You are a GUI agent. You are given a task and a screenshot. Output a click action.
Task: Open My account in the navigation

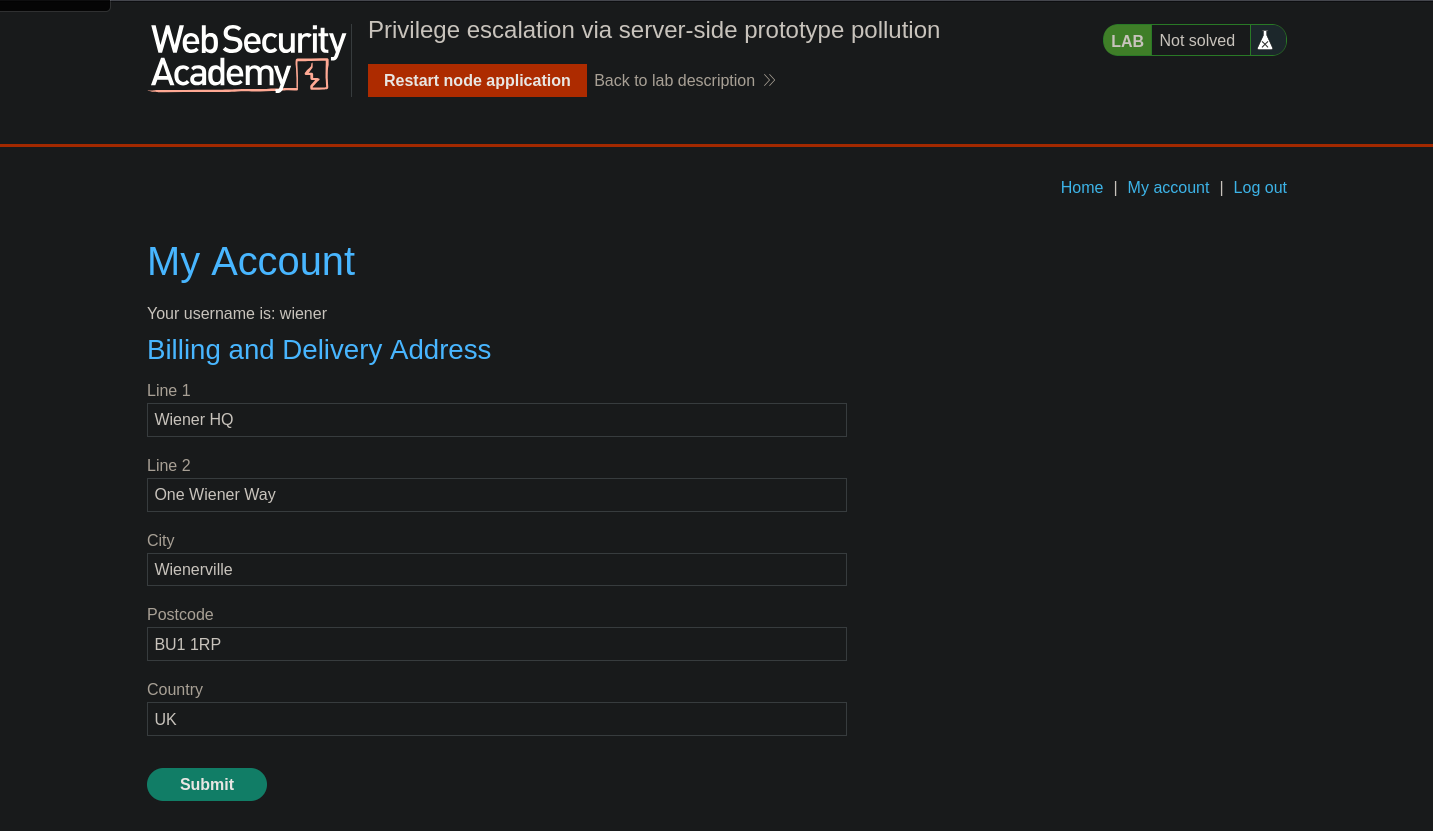[1168, 187]
